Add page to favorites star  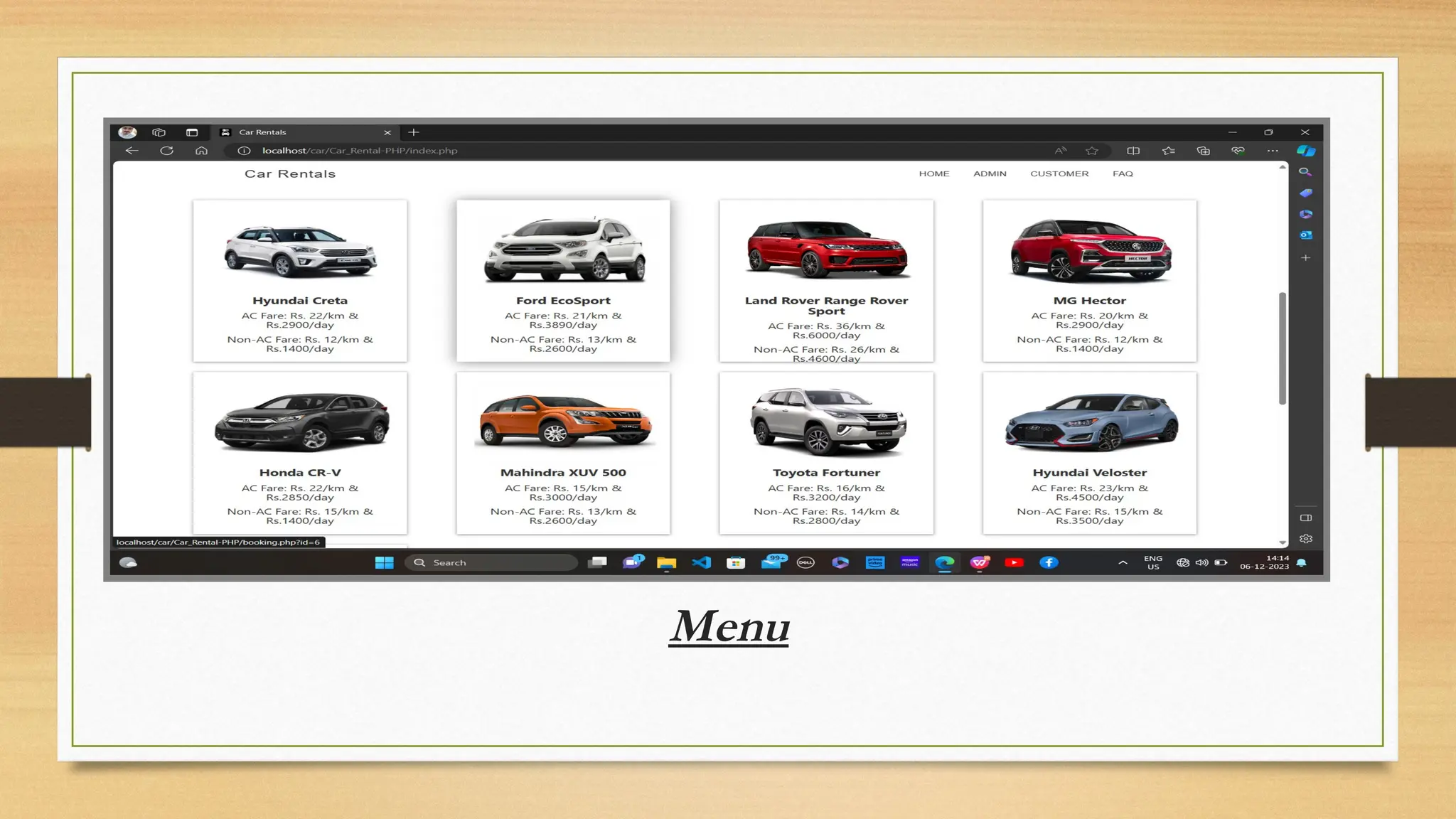[x=1092, y=151]
